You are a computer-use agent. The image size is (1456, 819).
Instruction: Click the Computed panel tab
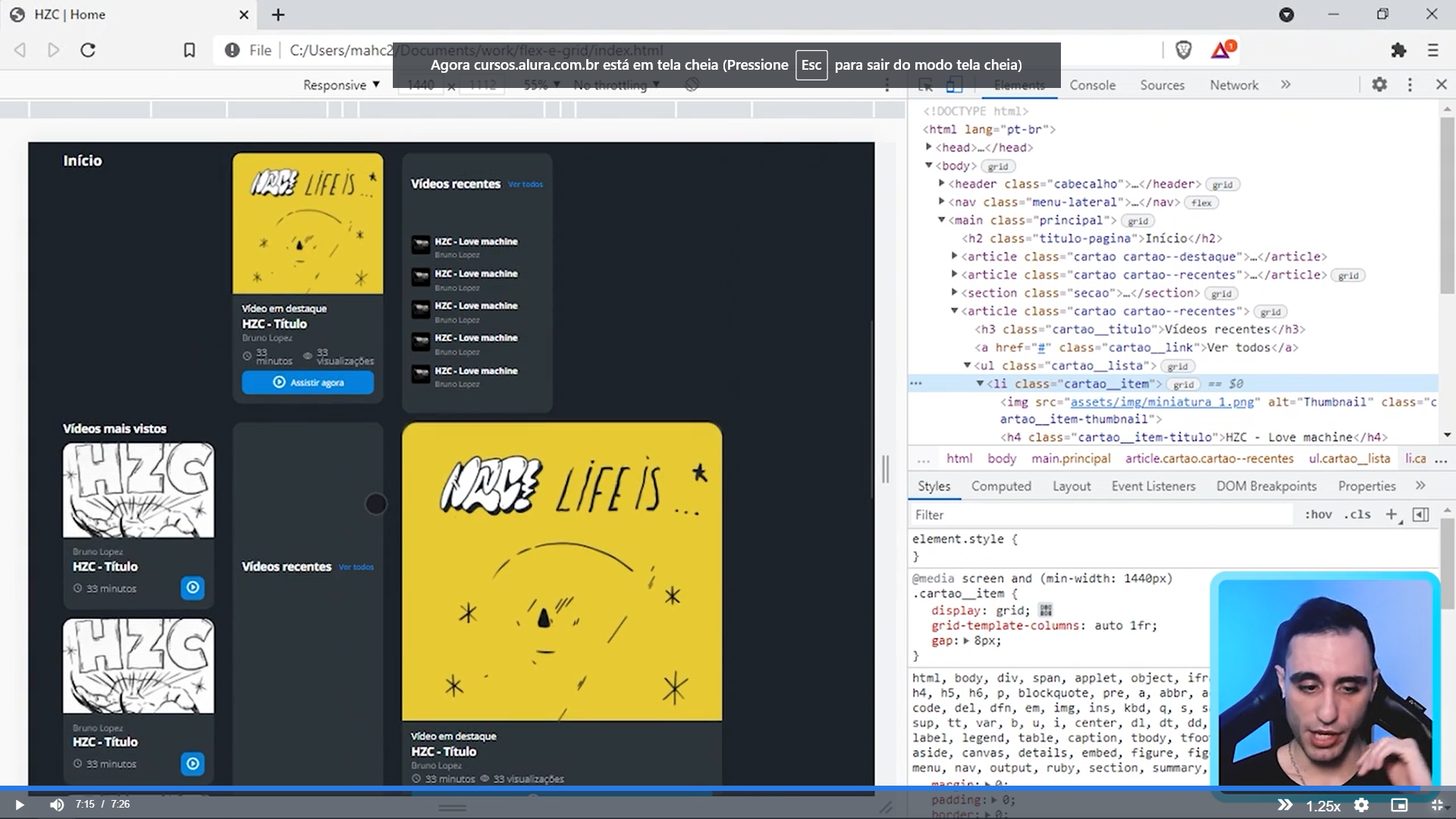[1001, 486]
